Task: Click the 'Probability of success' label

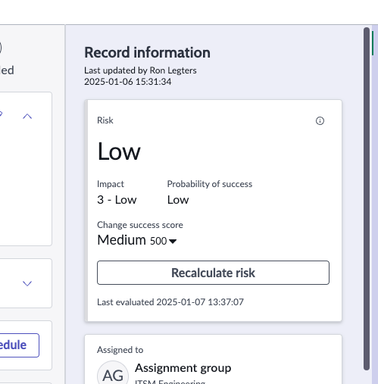Action: coord(210,184)
